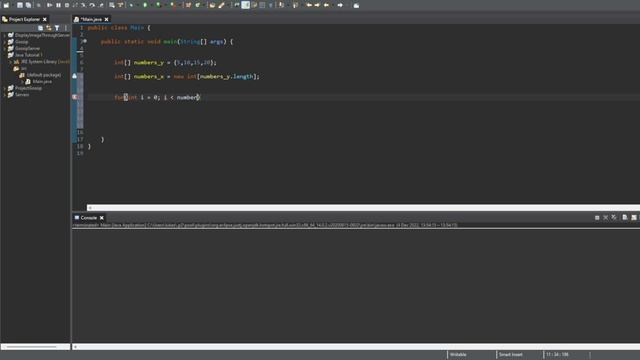Click the numbers_x array declaration line
Image resolution: width=640 pixels, height=360 pixels.
187,76
